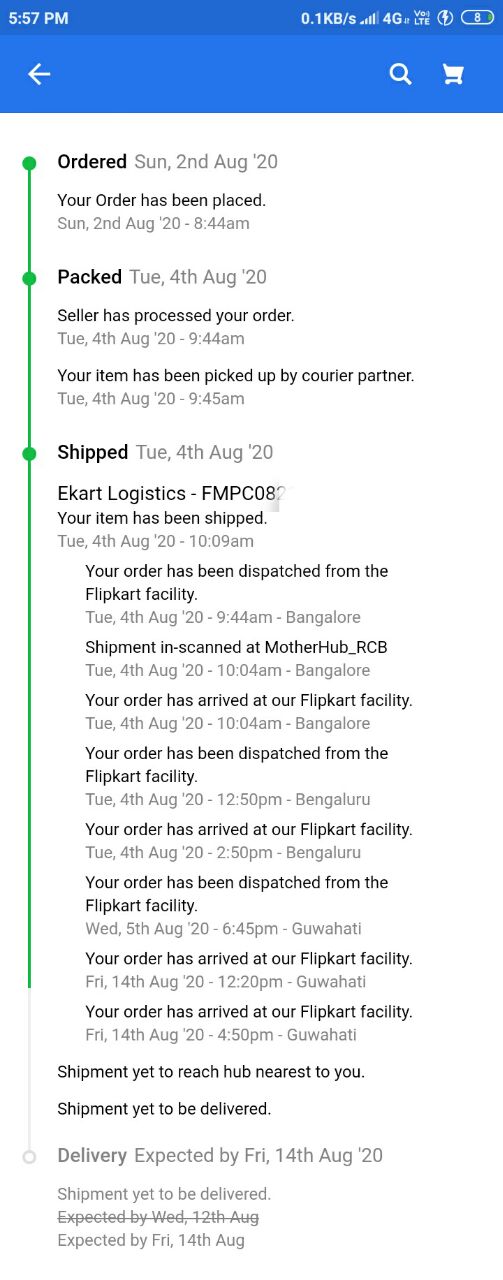Open the shopping cart icon

tap(453, 74)
